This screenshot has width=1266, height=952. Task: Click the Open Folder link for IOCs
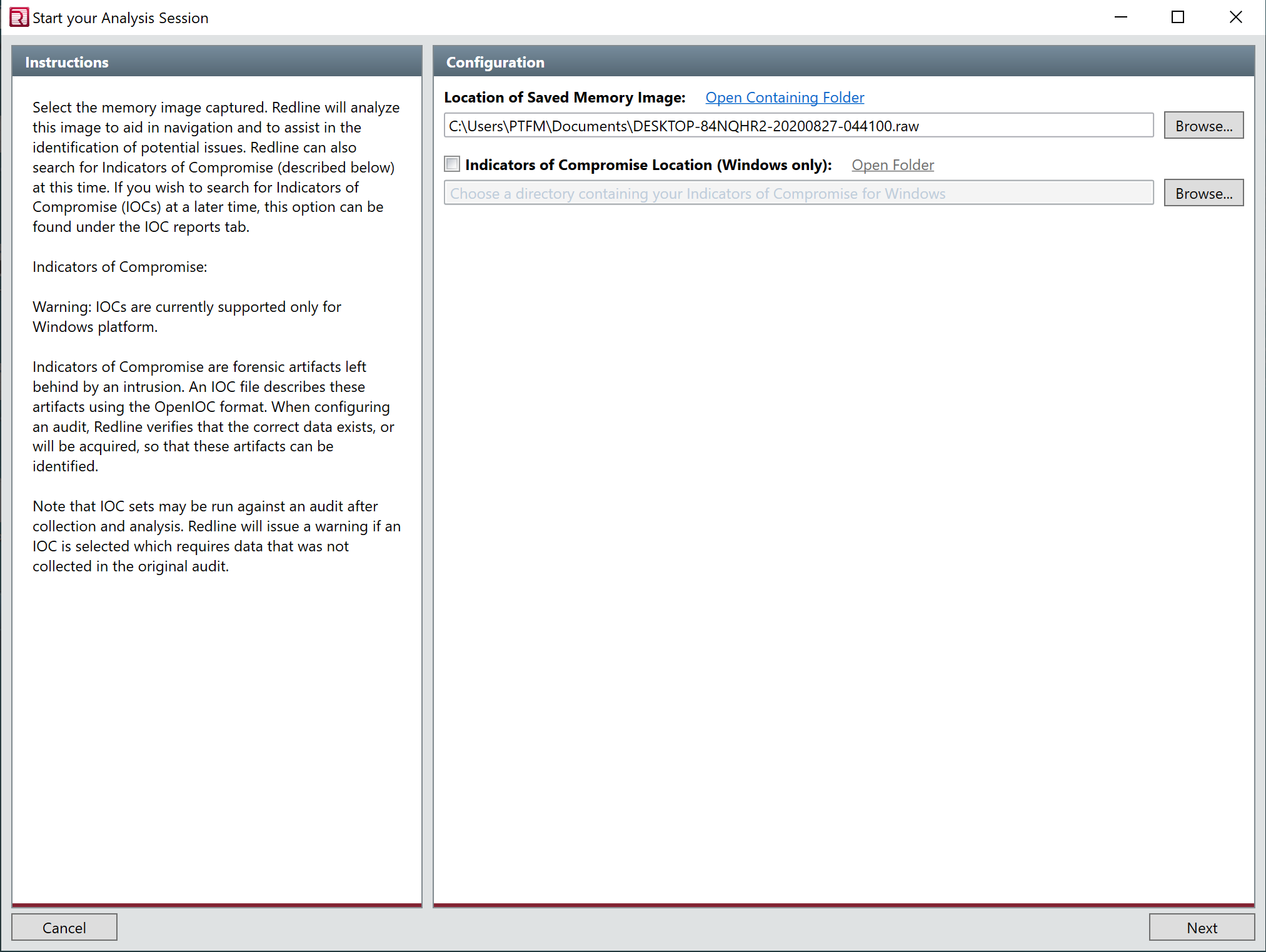point(892,164)
